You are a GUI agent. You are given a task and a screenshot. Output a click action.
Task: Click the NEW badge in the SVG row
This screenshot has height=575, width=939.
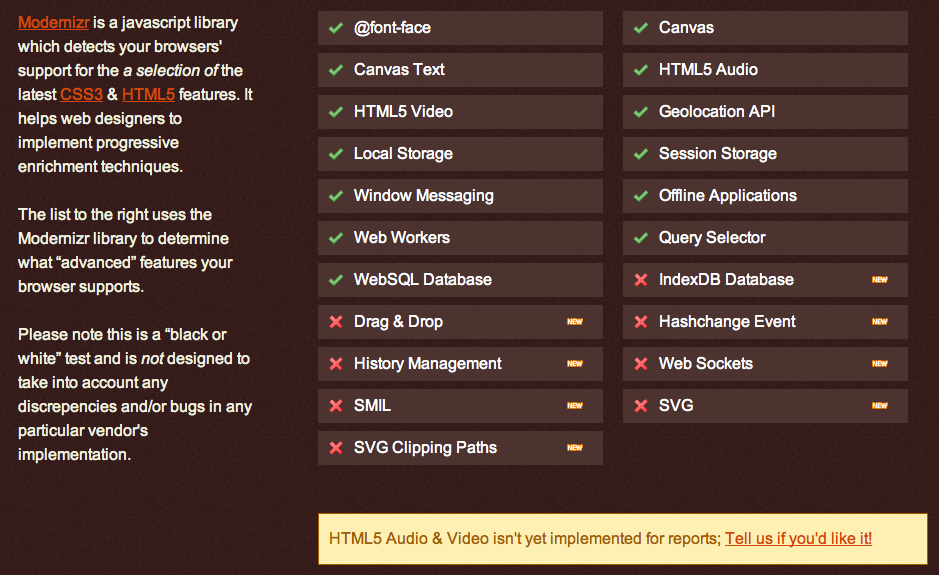pyautogui.click(x=880, y=405)
